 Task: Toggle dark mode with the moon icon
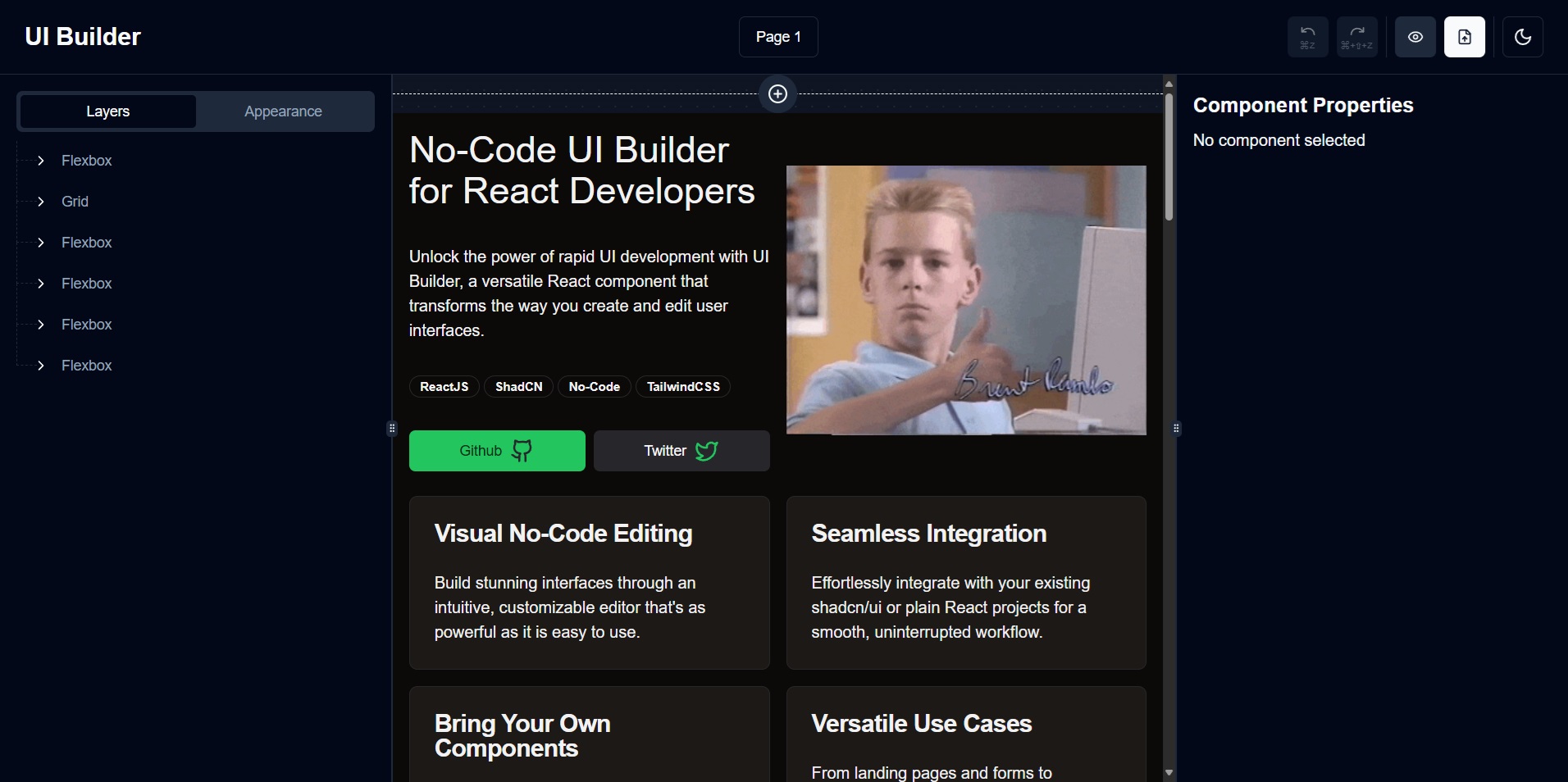[x=1523, y=37]
